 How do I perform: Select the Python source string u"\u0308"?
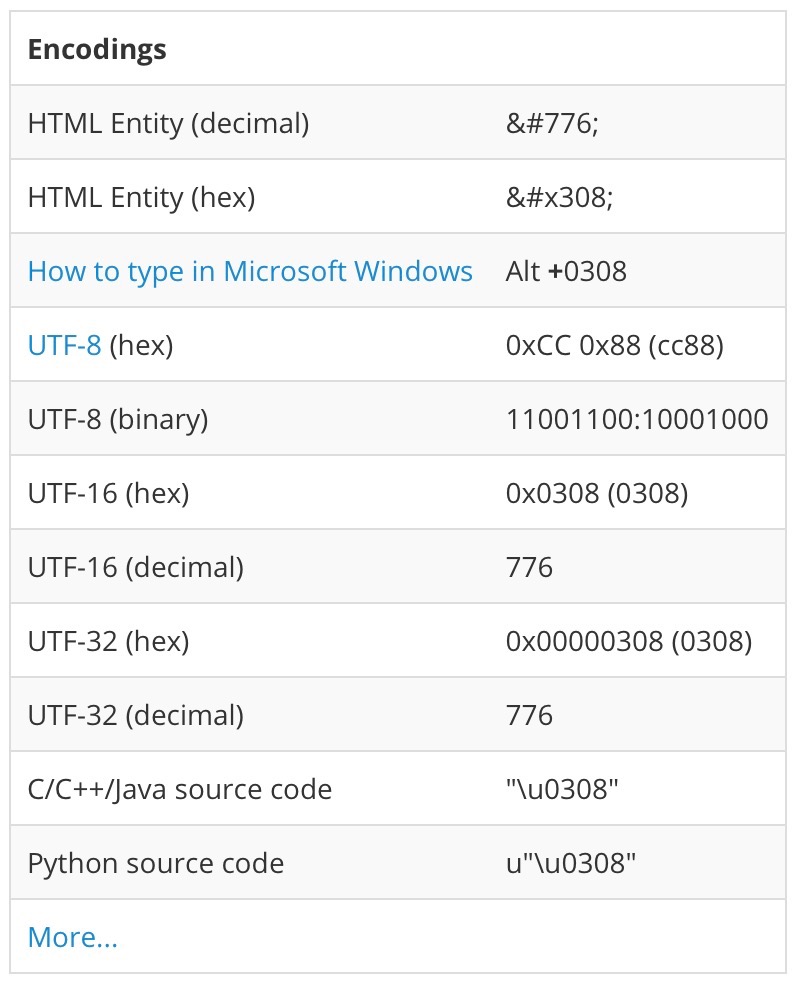[x=571, y=863]
